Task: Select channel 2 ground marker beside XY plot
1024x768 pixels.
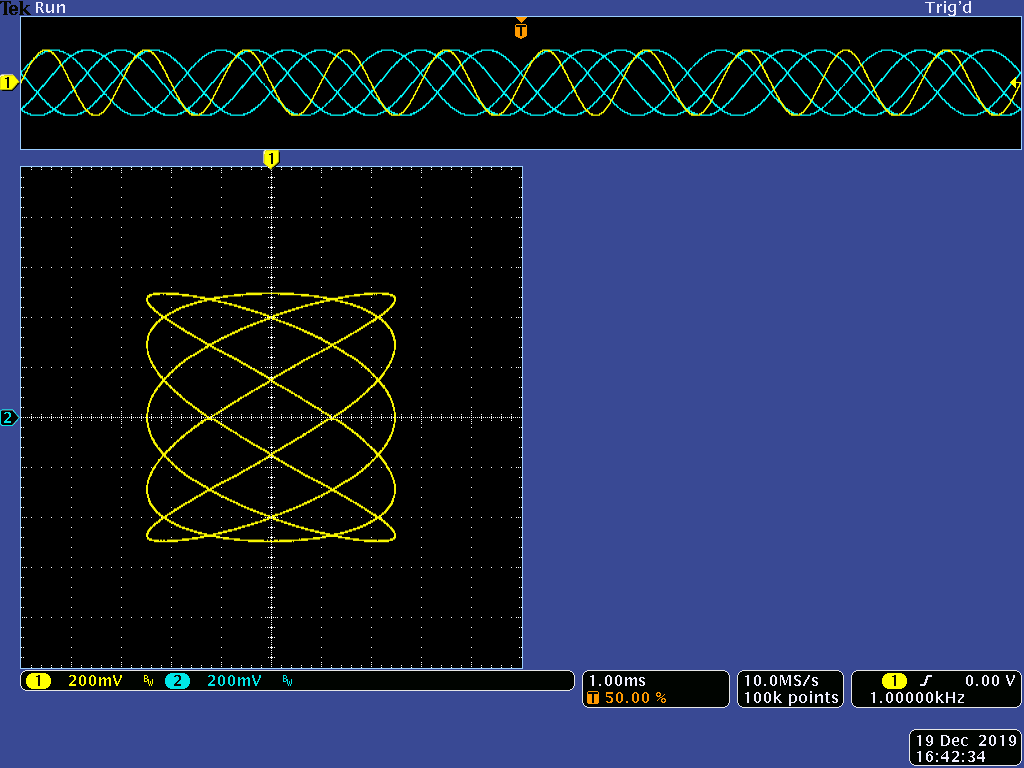Action: tap(8, 417)
